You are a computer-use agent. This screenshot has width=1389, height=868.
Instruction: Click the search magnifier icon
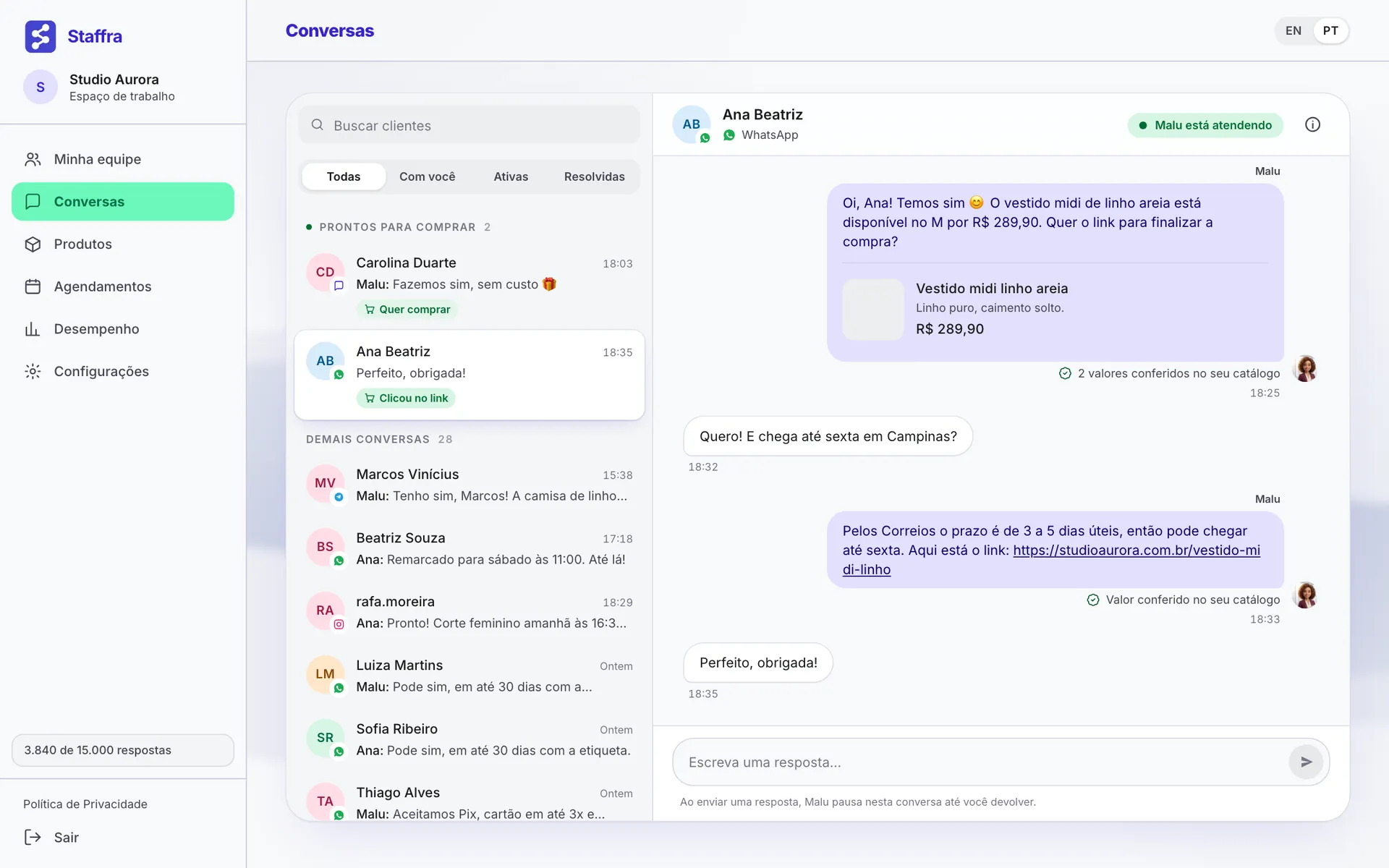point(317,125)
